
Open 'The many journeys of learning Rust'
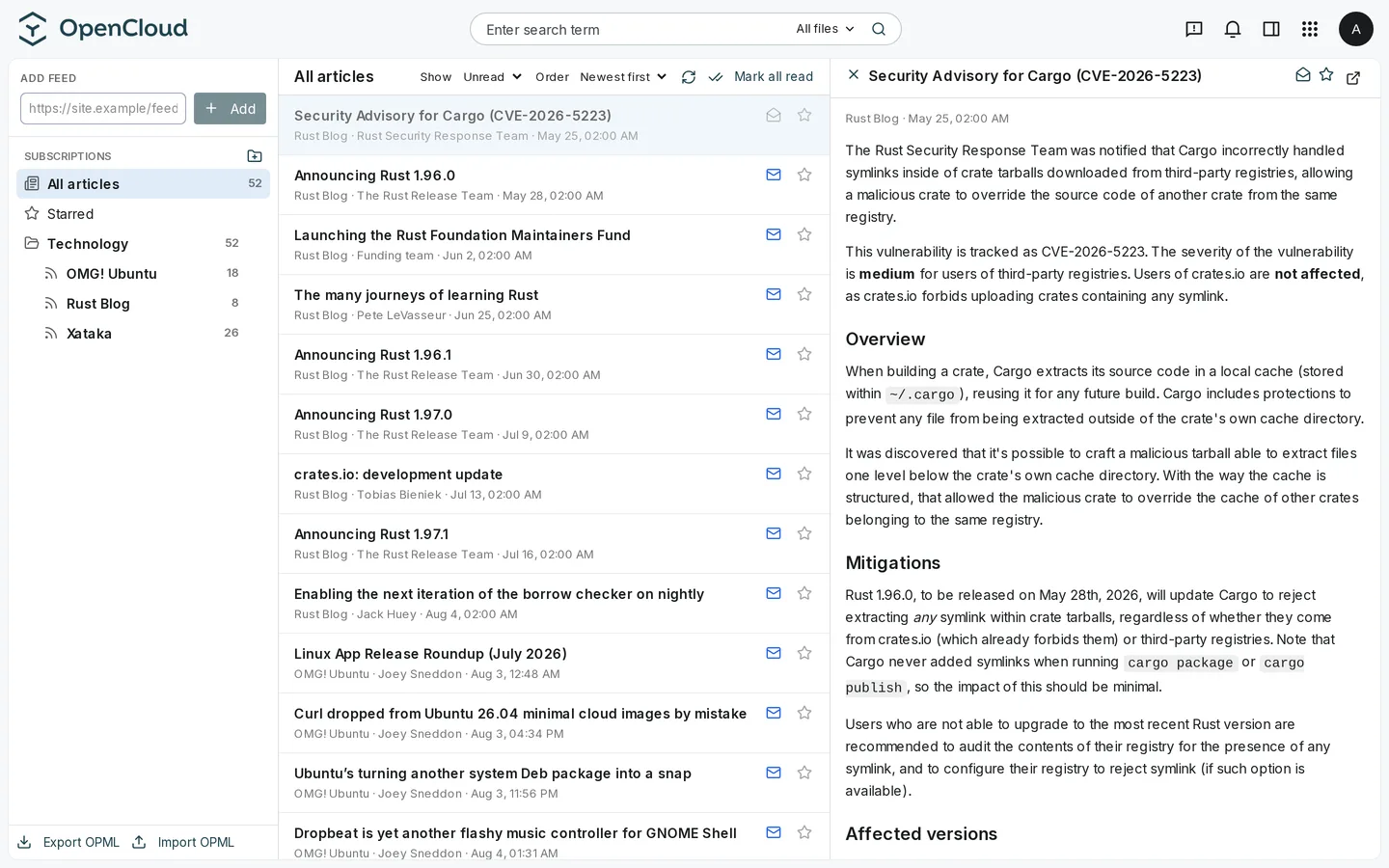554,305
